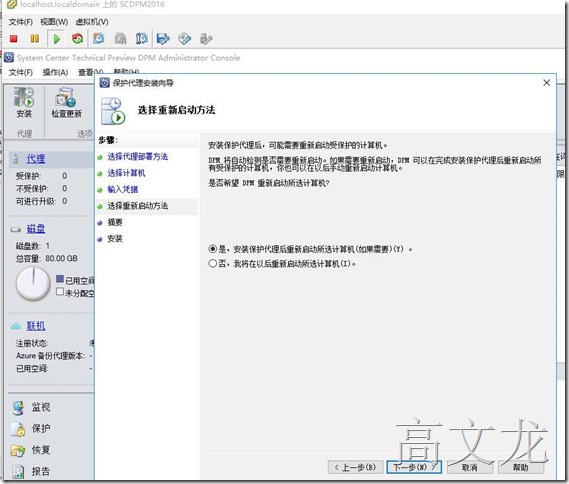The width and height of the screenshot is (569, 484).
Task: Open DPM console 文件(F) menu
Action: 21,72
